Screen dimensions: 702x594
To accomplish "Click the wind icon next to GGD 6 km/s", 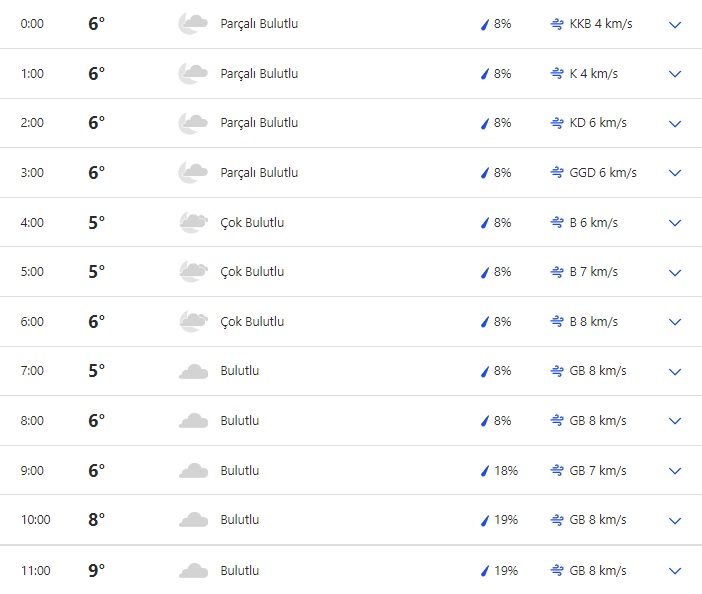I will [x=557, y=173].
